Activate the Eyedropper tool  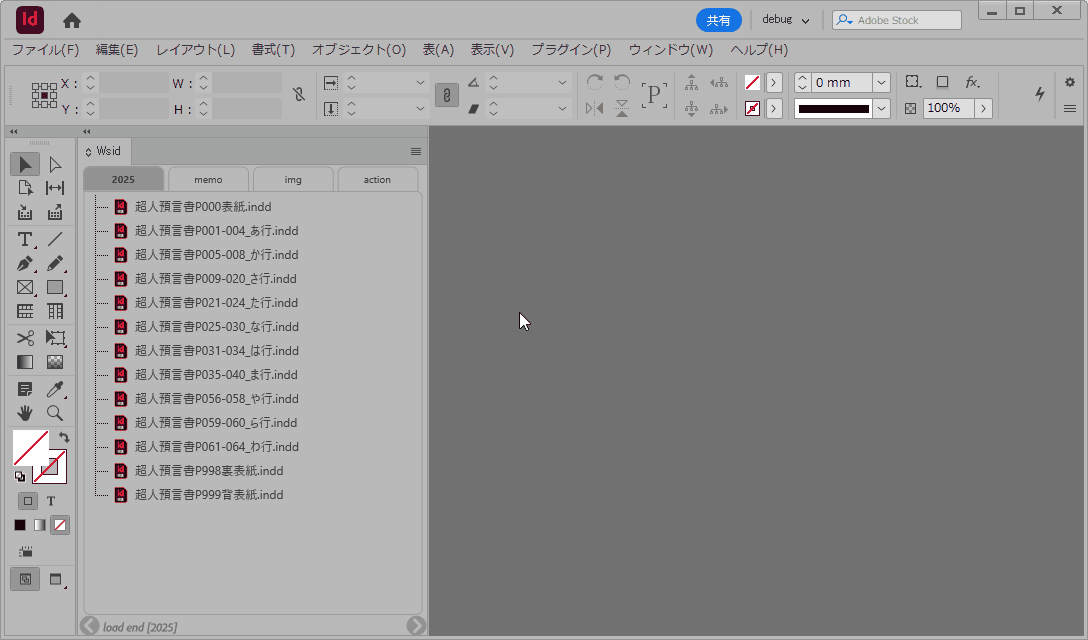click(x=55, y=389)
